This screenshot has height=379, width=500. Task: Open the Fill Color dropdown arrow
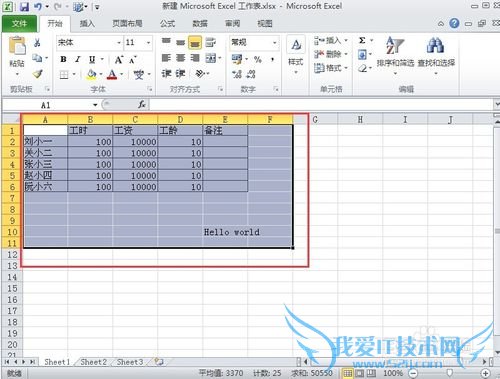click(x=101, y=74)
